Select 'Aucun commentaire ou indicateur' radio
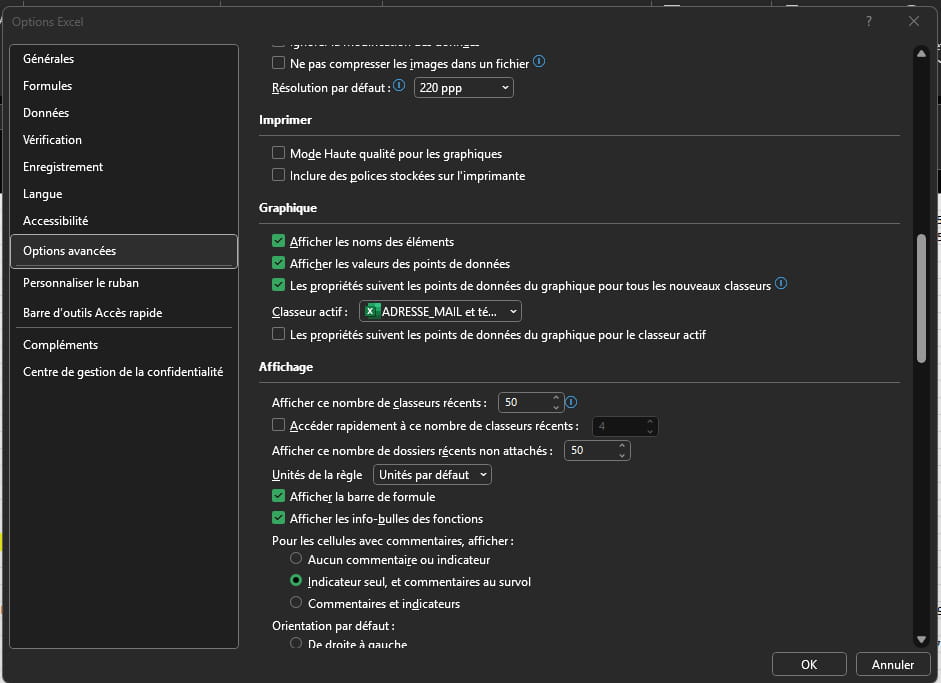Image resolution: width=941 pixels, height=683 pixels. pos(296,558)
